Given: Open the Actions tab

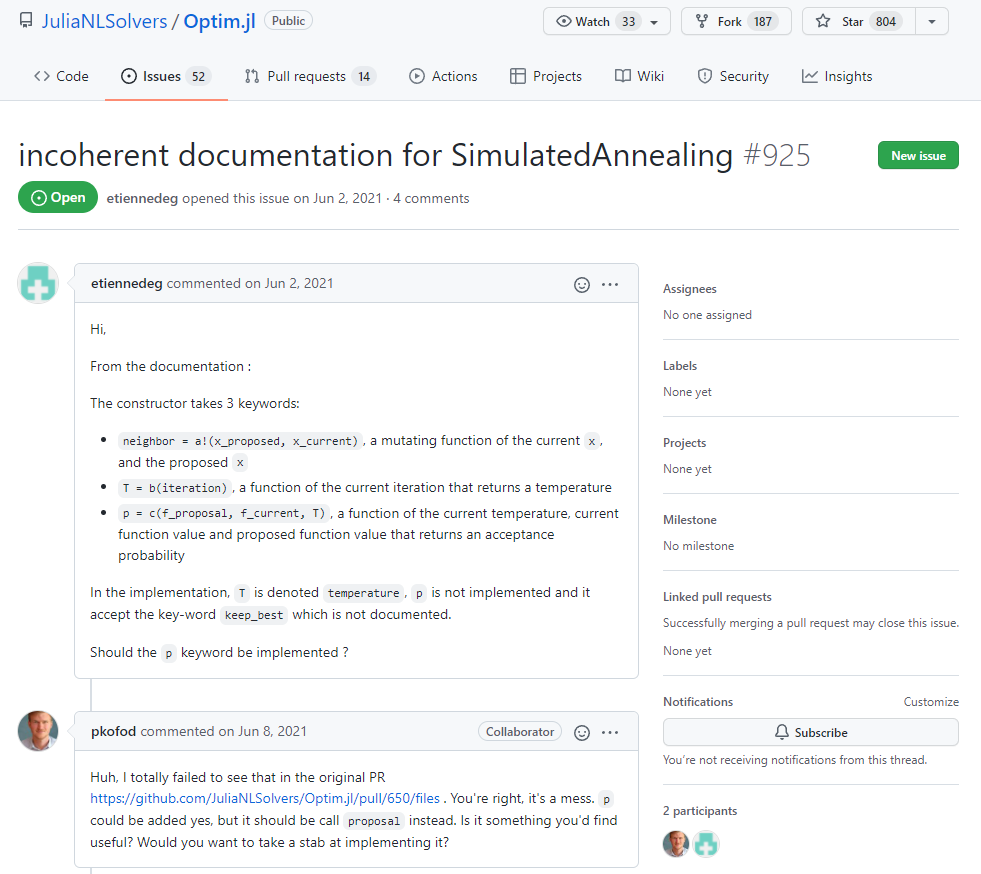Looking at the screenshot, I should (443, 76).
